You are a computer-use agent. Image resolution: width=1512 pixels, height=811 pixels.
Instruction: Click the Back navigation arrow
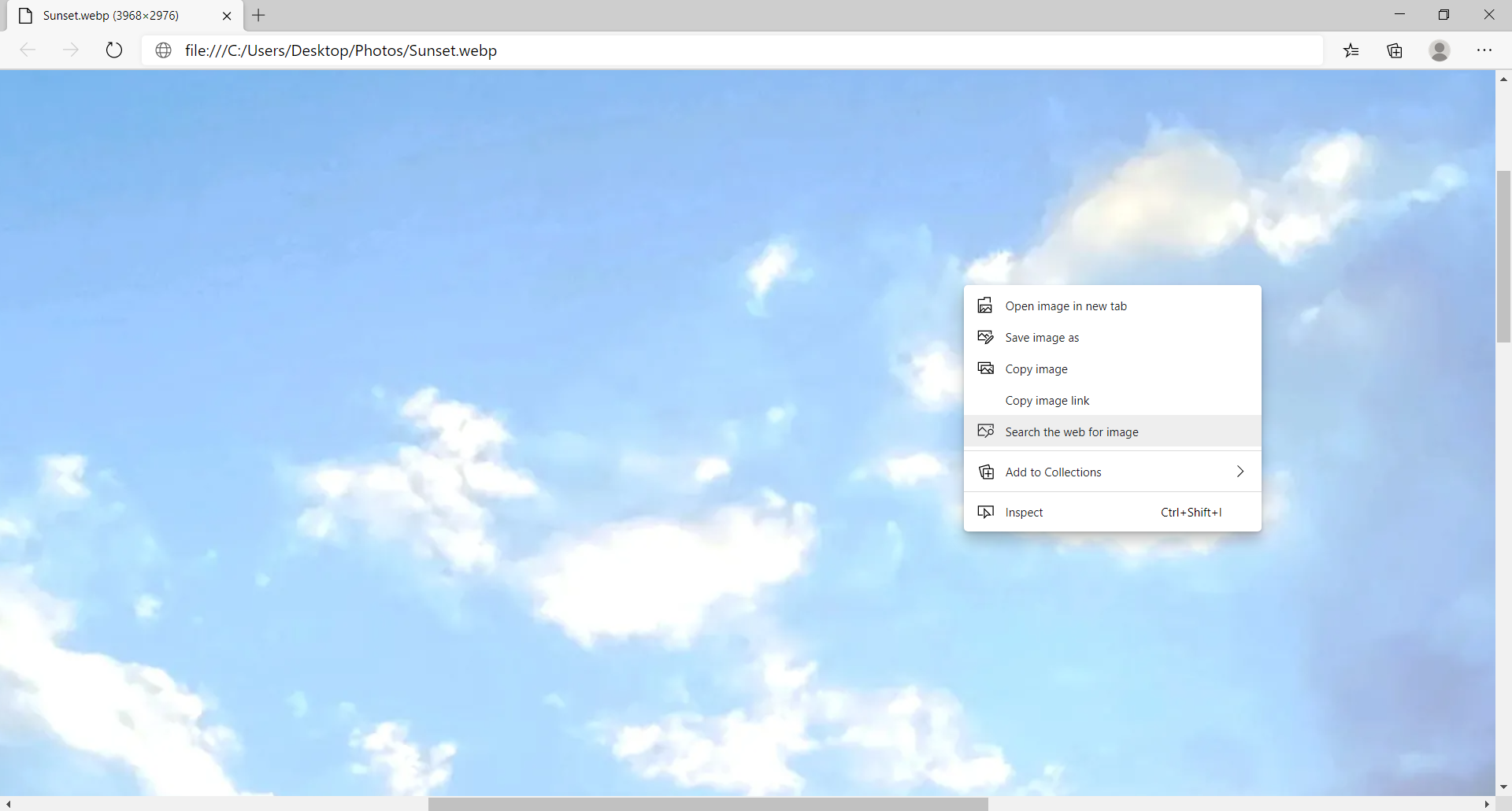pyautogui.click(x=28, y=50)
